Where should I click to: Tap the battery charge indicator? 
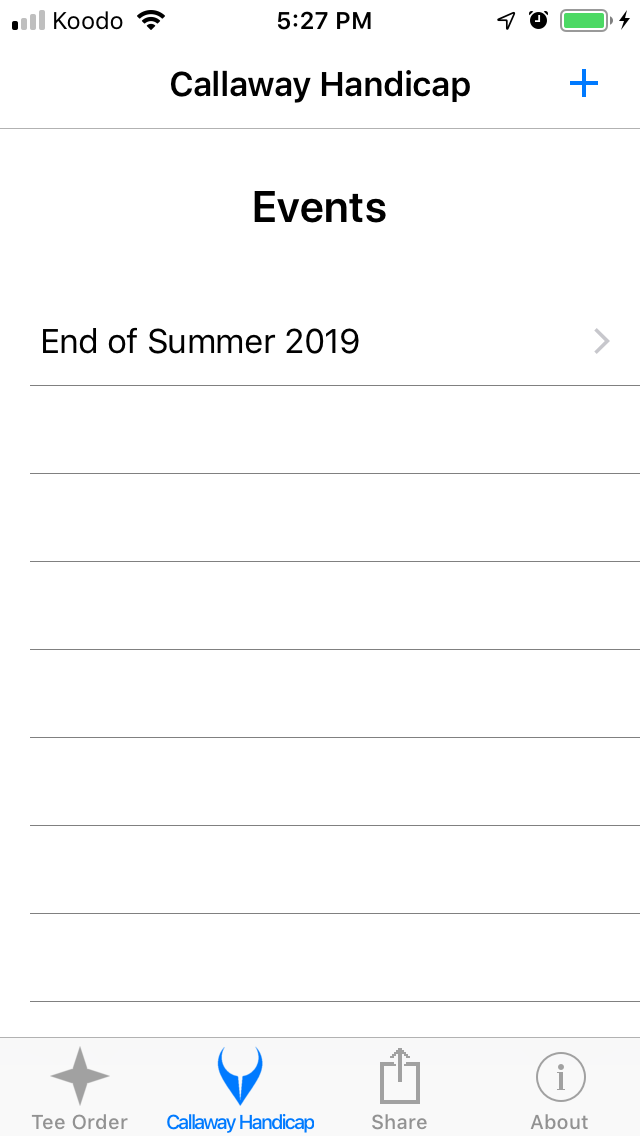585,18
